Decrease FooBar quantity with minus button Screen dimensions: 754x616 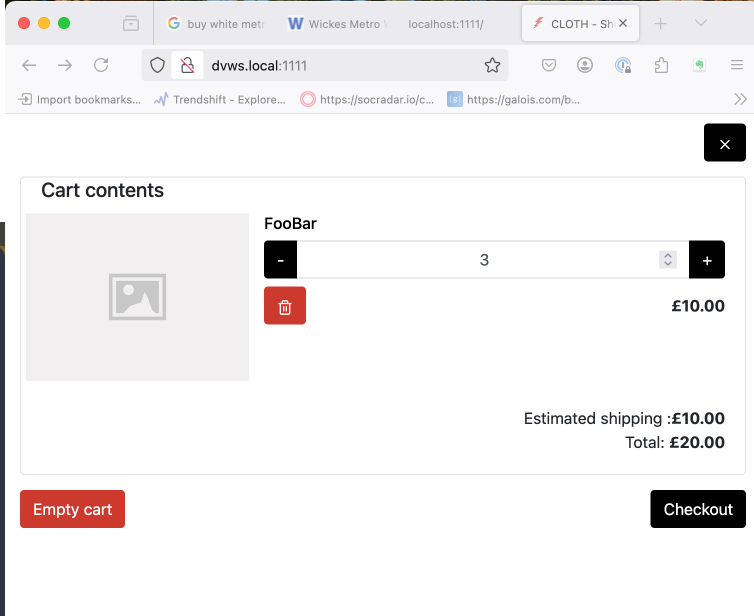pos(280,260)
